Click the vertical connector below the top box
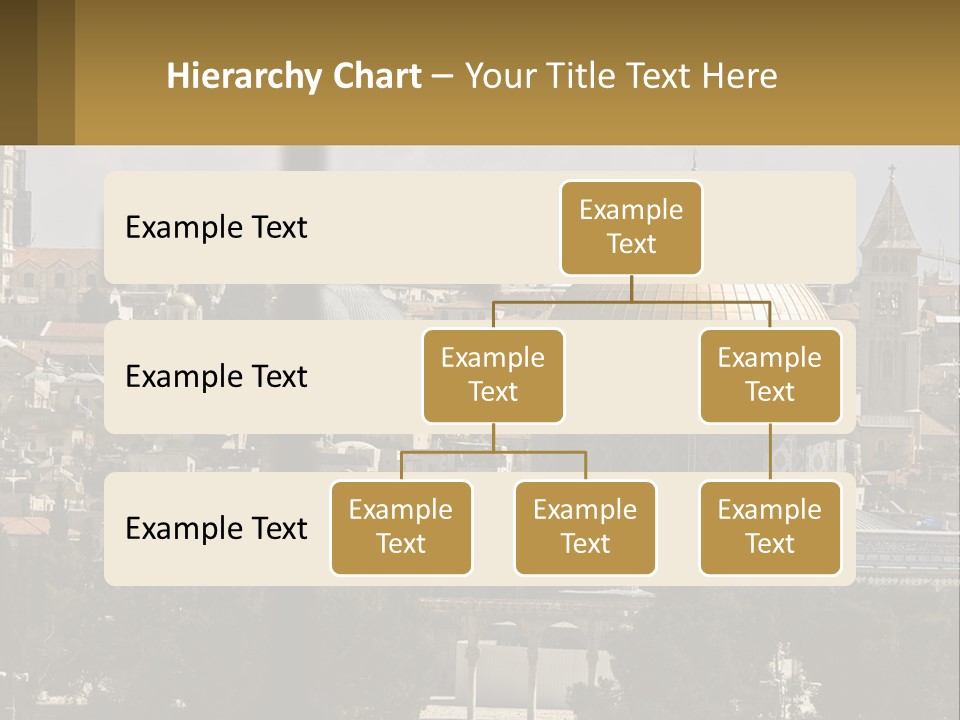 point(631,288)
